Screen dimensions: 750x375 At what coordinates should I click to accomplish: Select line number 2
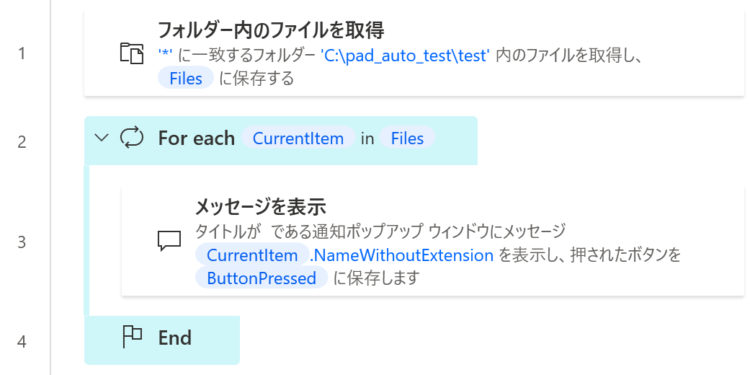point(22,142)
